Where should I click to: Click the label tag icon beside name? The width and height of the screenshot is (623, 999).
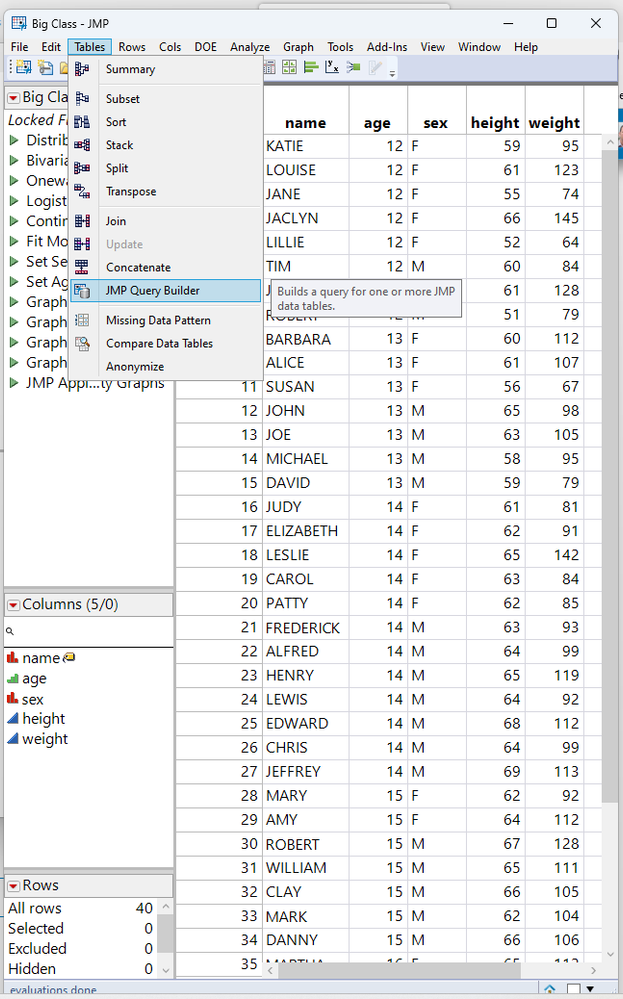69,657
